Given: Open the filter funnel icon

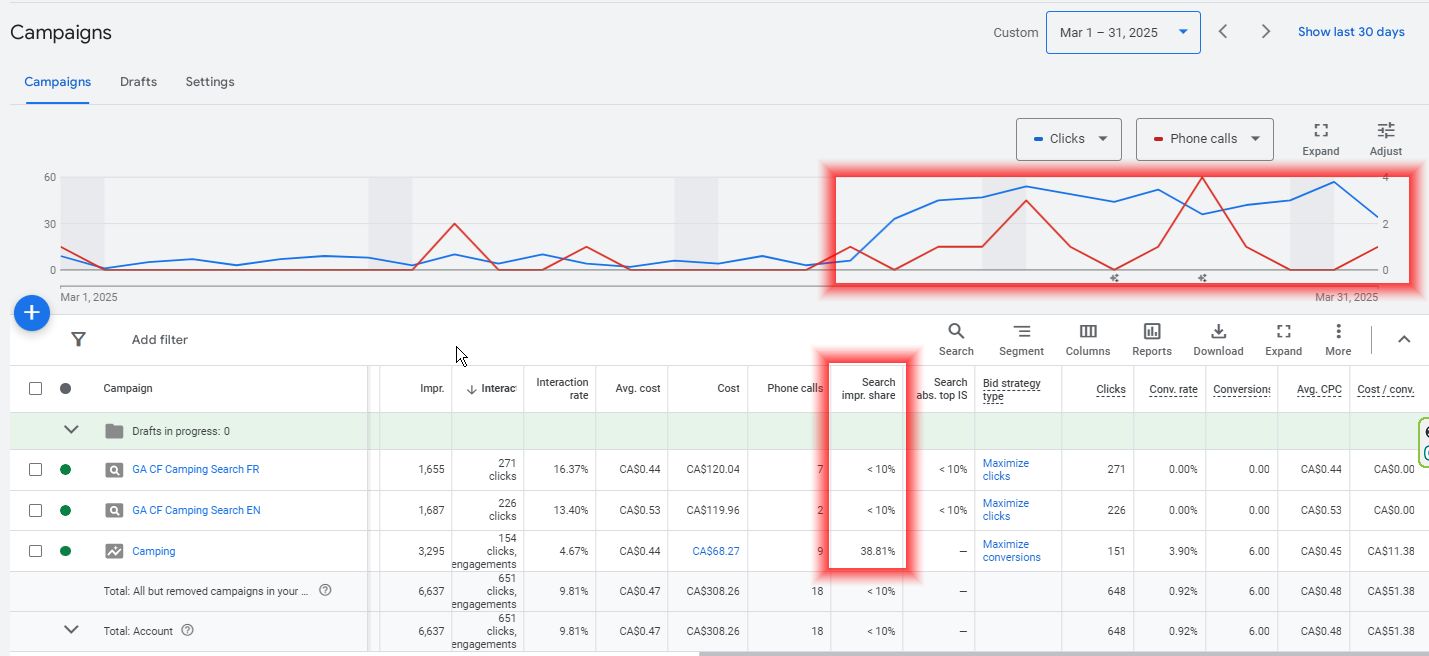Looking at the screenshot, I should 78,340.
